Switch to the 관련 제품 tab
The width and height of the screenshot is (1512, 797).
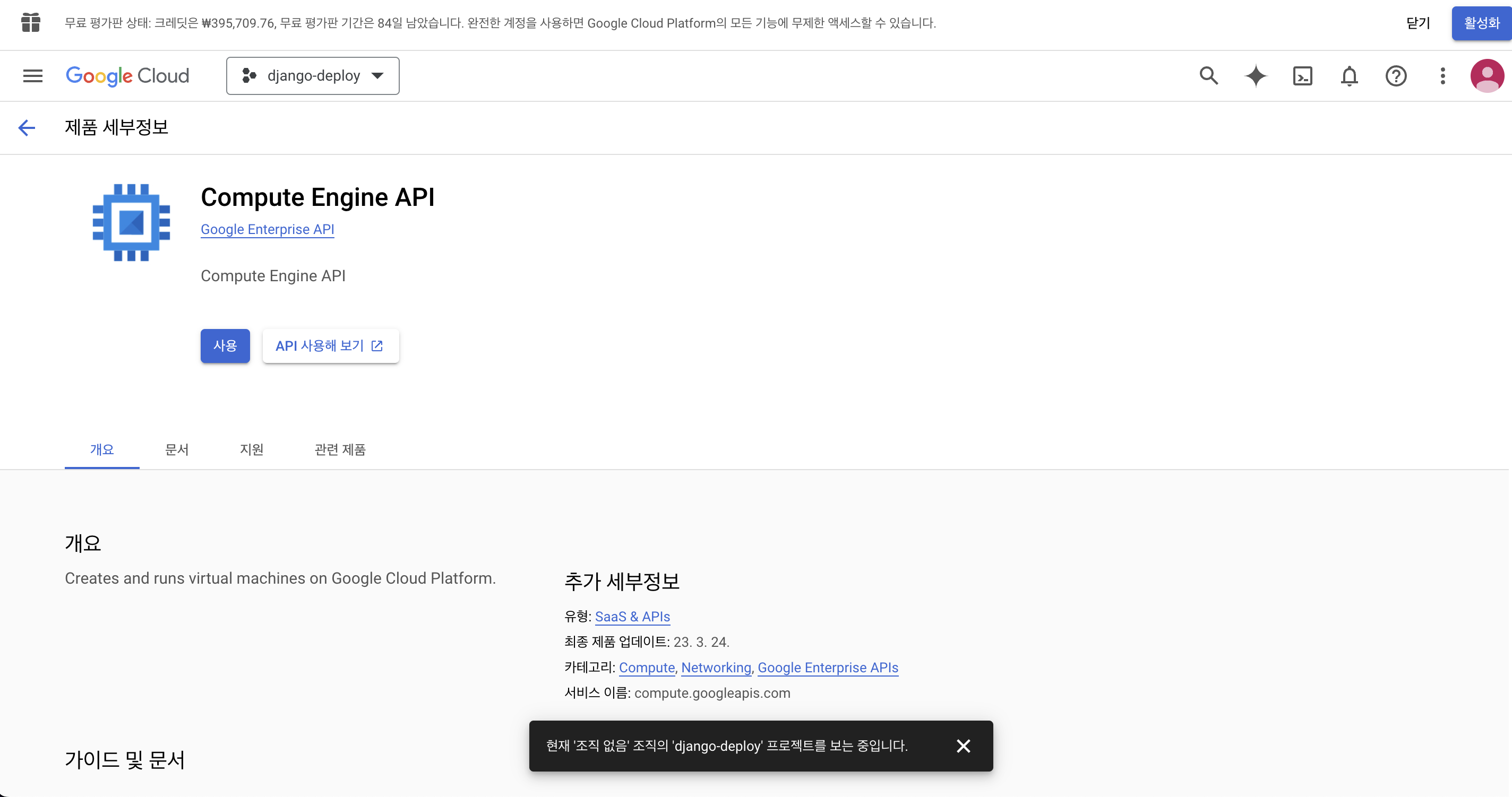[340, 449]
